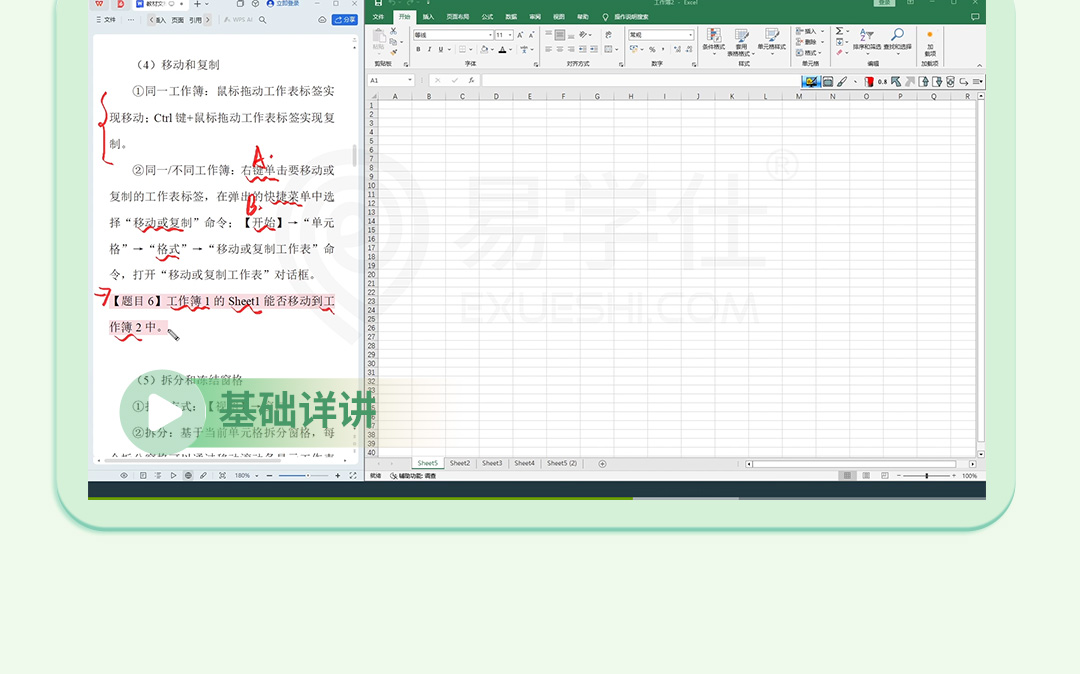The height and width of the screenshot is (674, 1080).
Task: Open a new WPS tab with plus
Action: point(197,3)
